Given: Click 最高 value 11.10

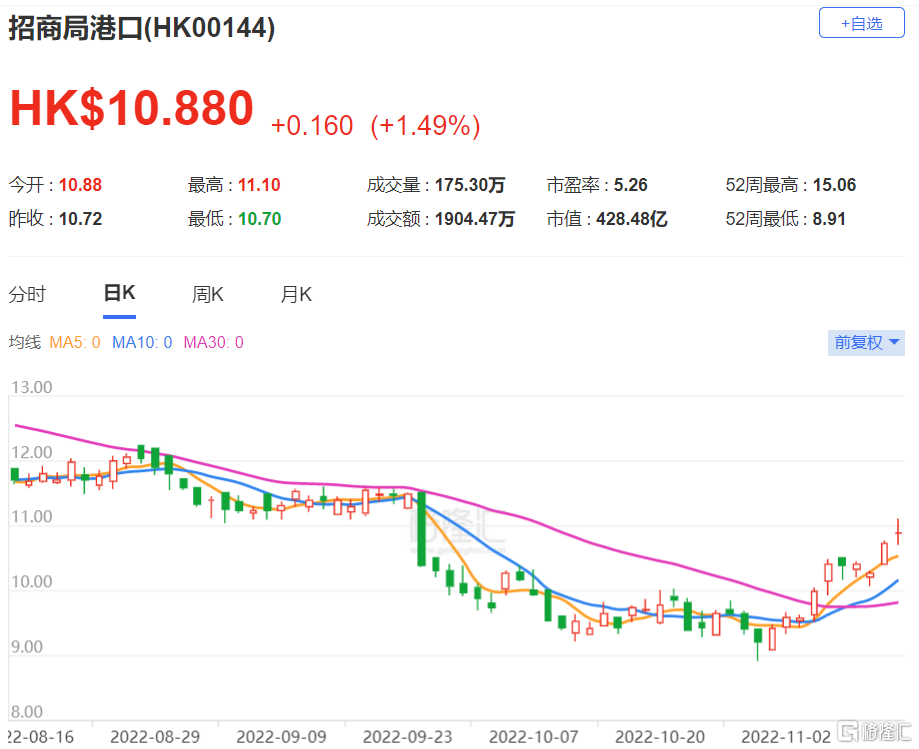Looking at the screenshot, I should coord(259,185).
